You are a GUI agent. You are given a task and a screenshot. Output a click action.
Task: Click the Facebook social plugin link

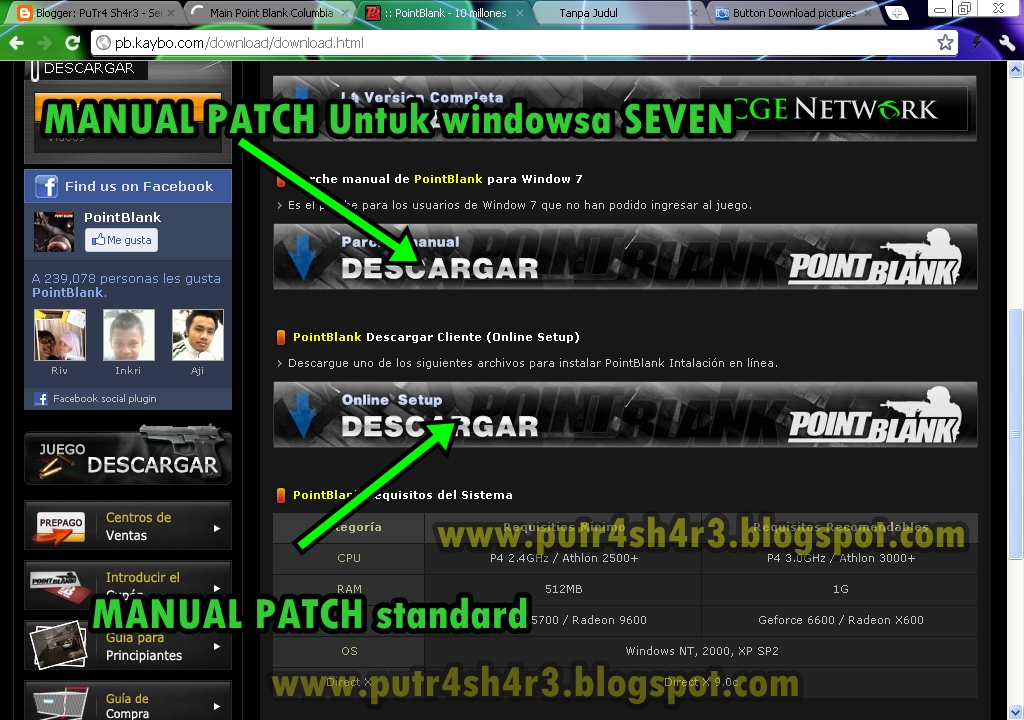(104, 399)
